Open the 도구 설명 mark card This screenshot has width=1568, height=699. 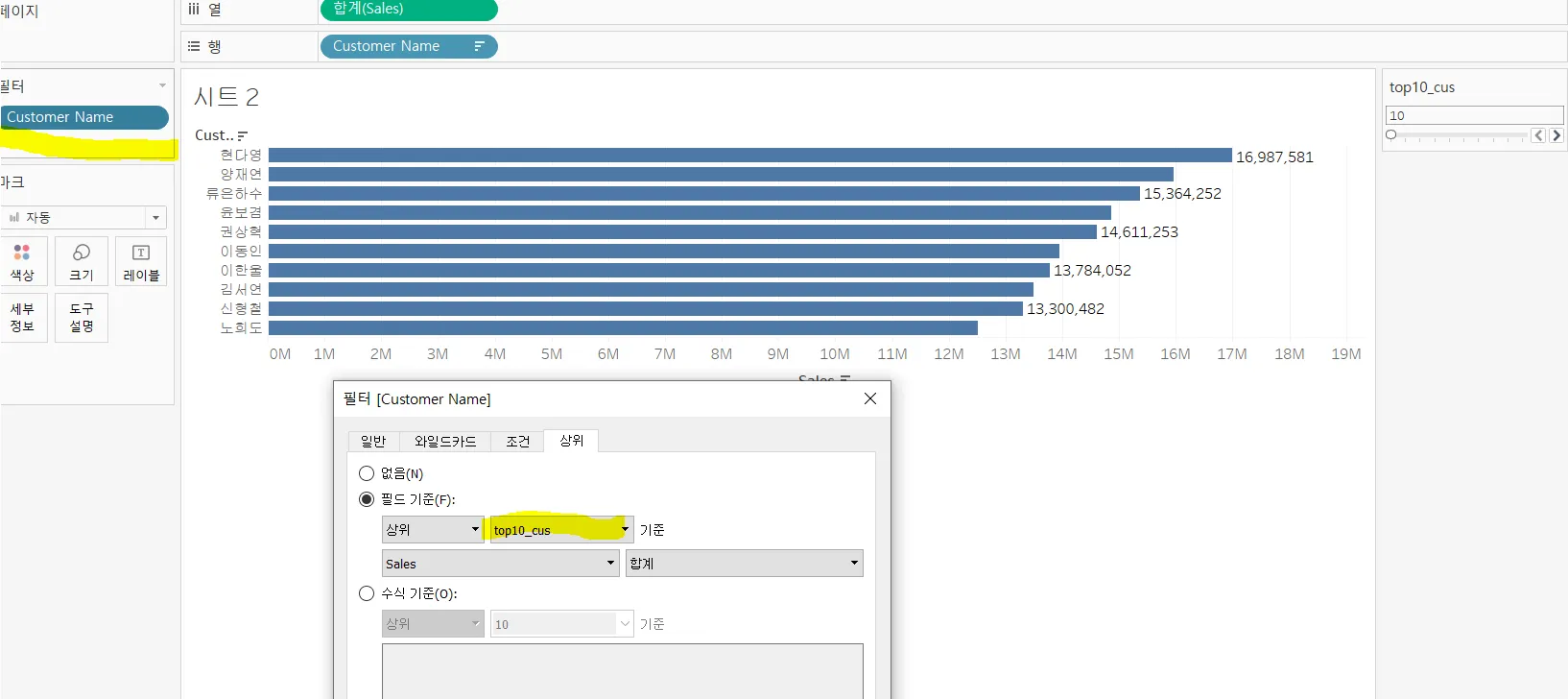tap(82, 318)
